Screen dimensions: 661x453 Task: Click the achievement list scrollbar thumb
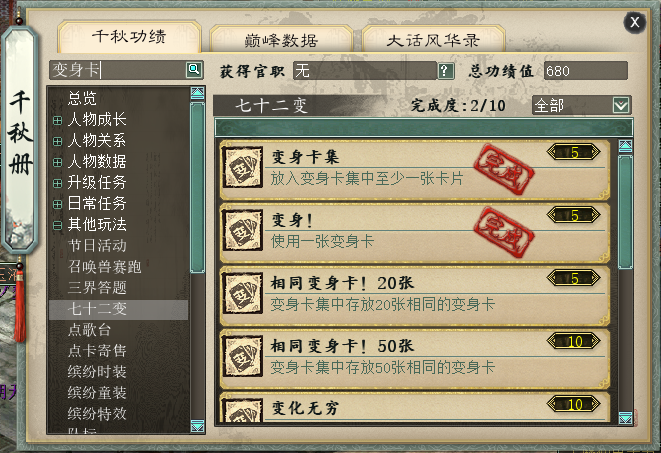point(625,212)
